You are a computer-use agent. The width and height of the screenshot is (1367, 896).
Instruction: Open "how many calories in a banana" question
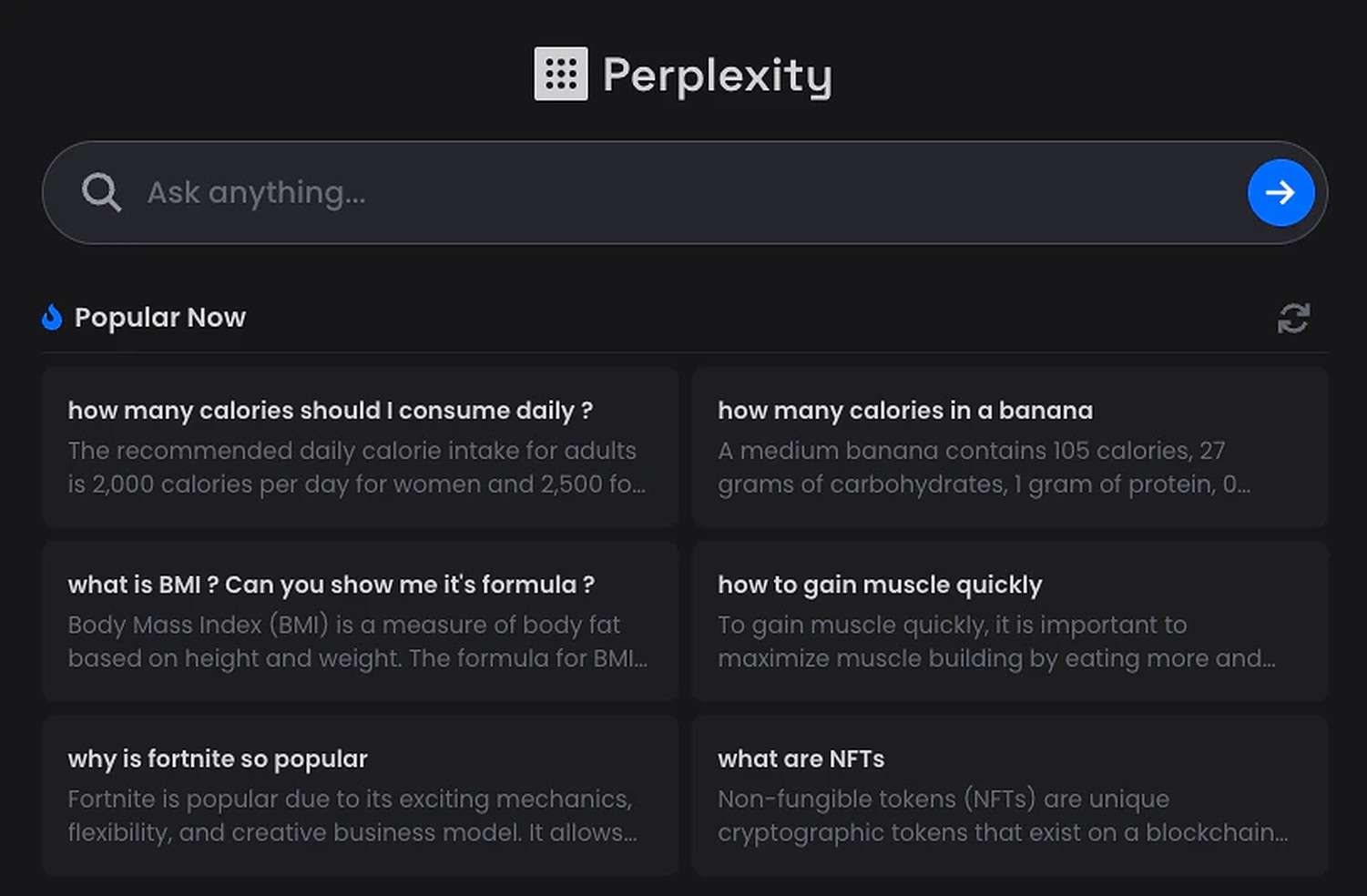[x=904, y=411]
